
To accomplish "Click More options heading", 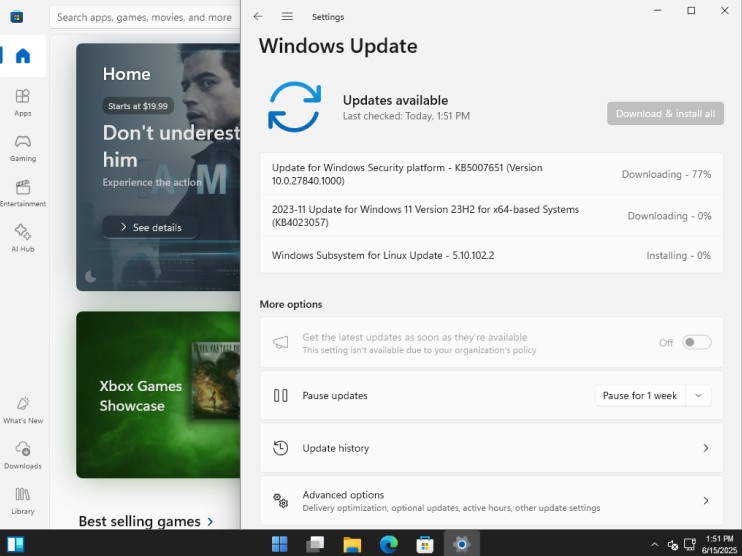I will click(x=291, y=304).
